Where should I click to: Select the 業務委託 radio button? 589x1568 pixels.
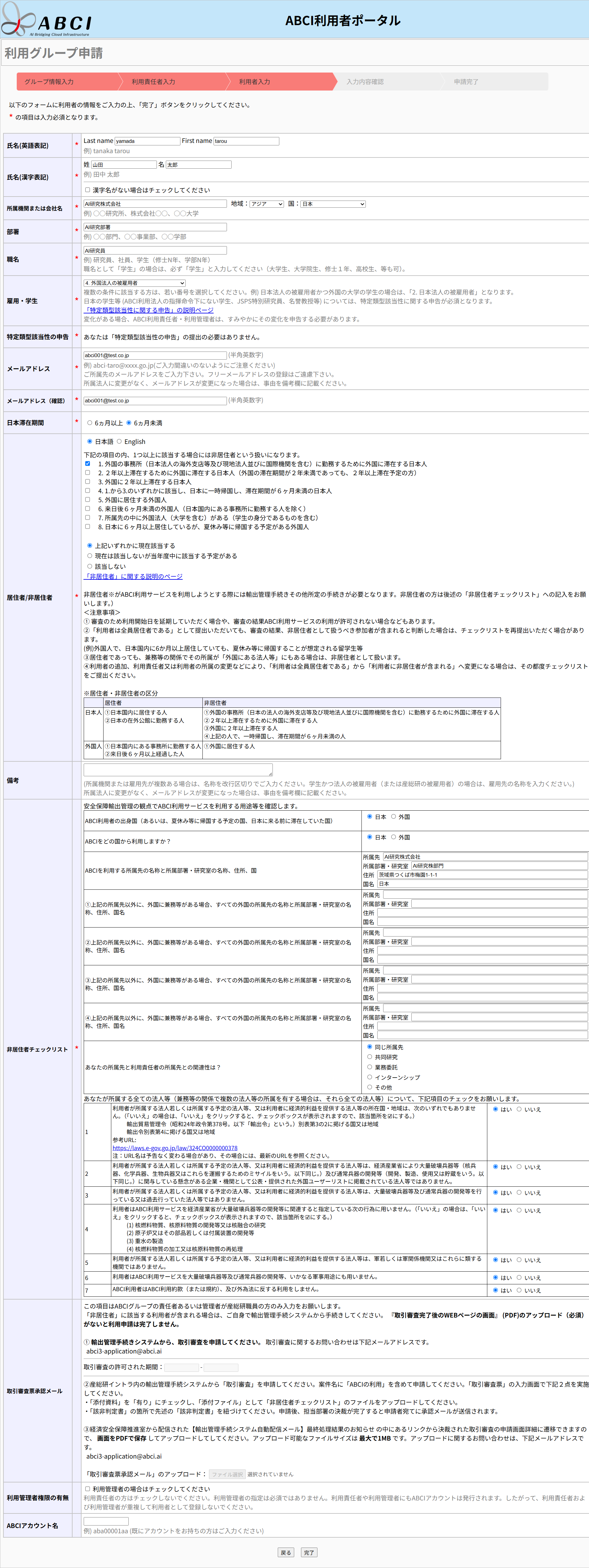(369, 1067)
